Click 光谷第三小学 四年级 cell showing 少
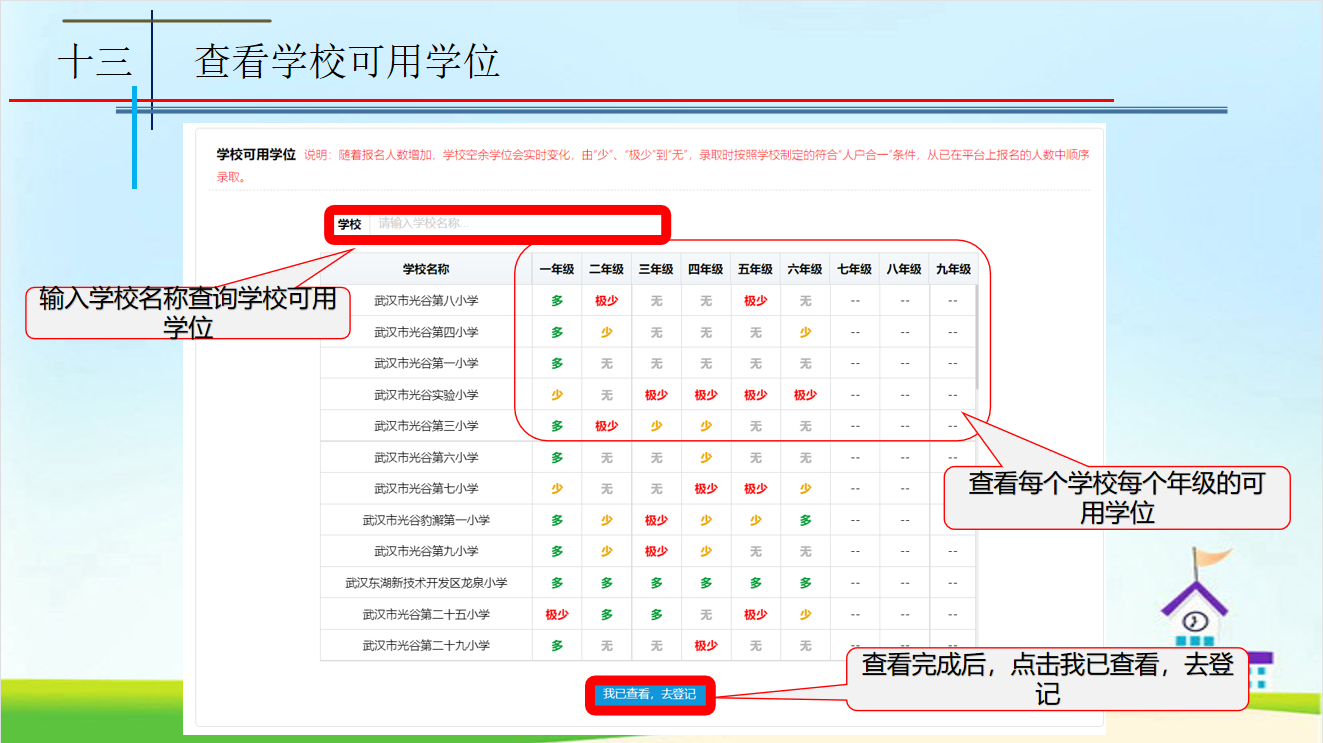The width and height of the screenshot is (1323, 743). click(x=706, y=426)
